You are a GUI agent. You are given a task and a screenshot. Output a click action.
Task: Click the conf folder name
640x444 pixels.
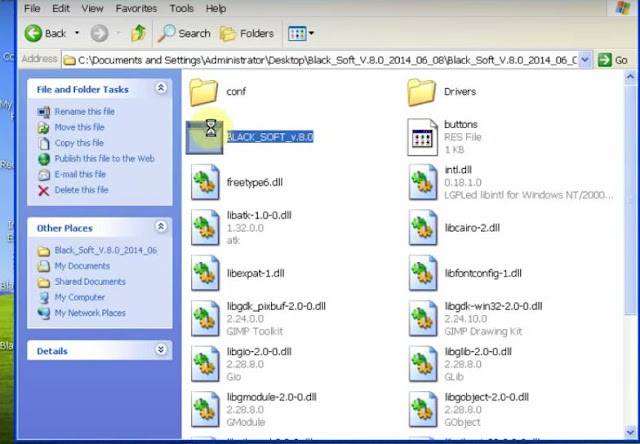pos(236,91)
